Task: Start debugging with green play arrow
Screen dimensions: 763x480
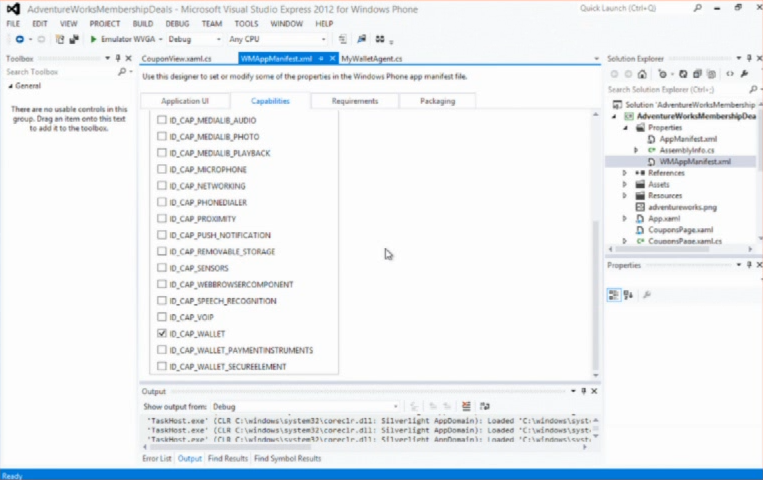Action: (93, 39)
